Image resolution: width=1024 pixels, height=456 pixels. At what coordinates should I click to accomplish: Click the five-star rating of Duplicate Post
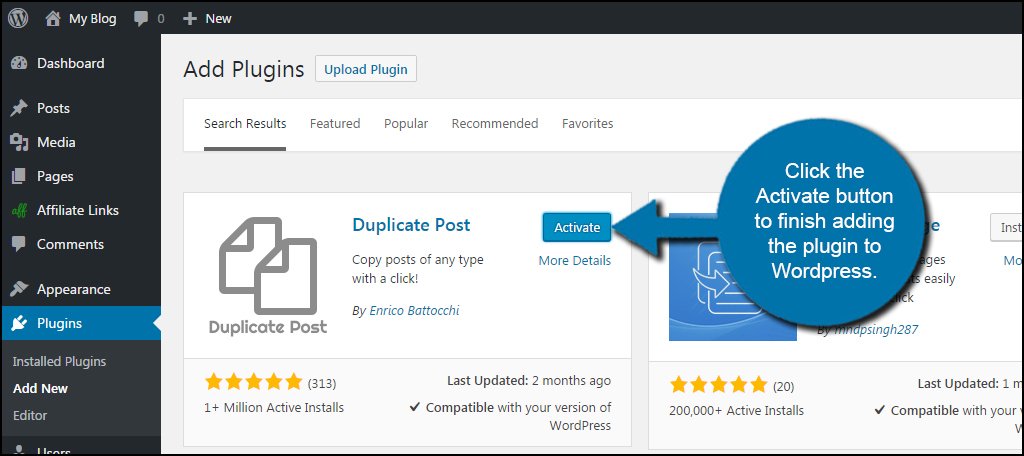[x=253, y=382]
